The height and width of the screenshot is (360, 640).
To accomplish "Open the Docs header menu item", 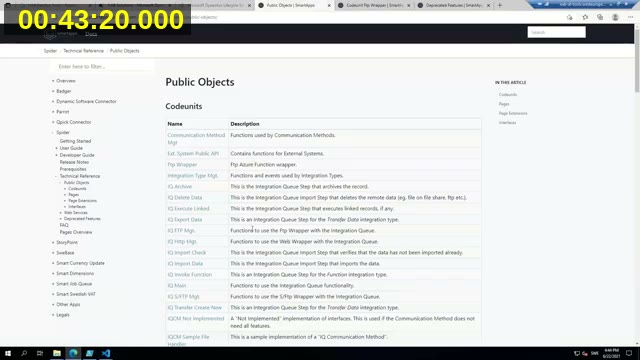I will (x=91, y=33).
